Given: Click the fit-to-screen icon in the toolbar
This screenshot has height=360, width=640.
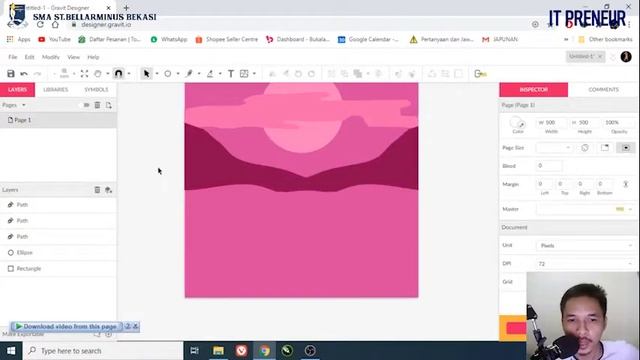Looking at the screenshot, I should pos(84,74).
